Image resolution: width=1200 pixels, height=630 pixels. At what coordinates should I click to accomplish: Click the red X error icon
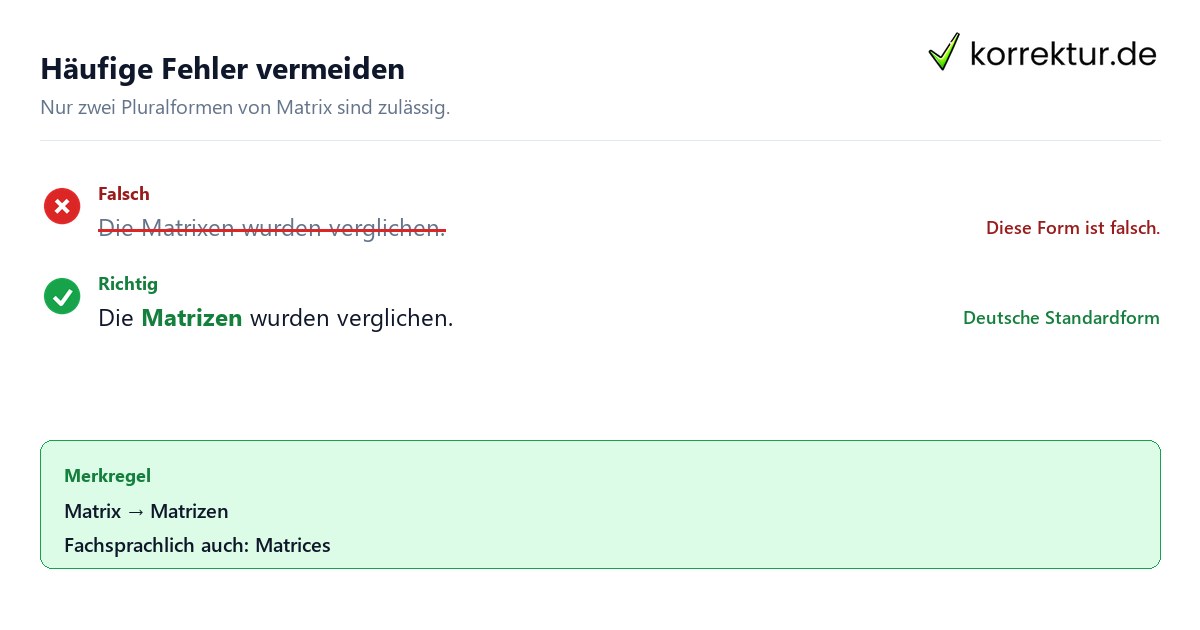[x=62, y=206]
